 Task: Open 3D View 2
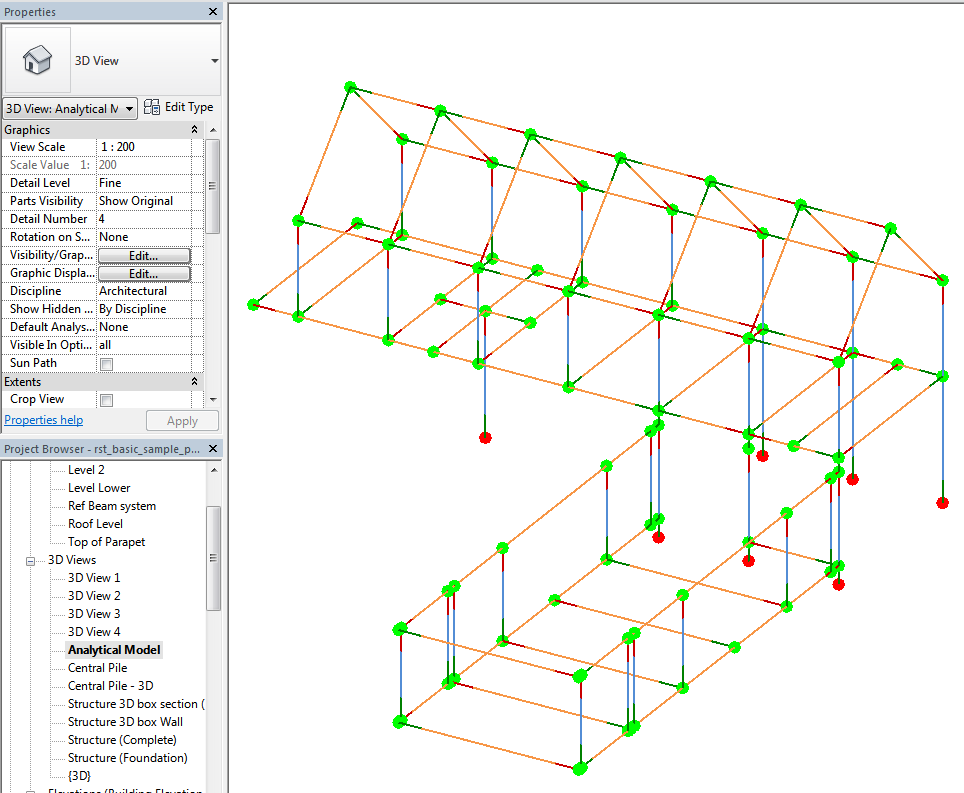(94, 596)
